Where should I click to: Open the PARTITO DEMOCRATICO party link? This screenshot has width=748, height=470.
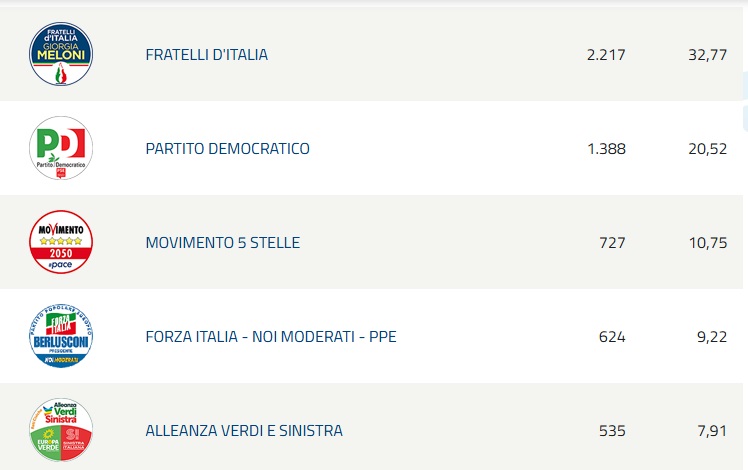[x=227, y=149]
